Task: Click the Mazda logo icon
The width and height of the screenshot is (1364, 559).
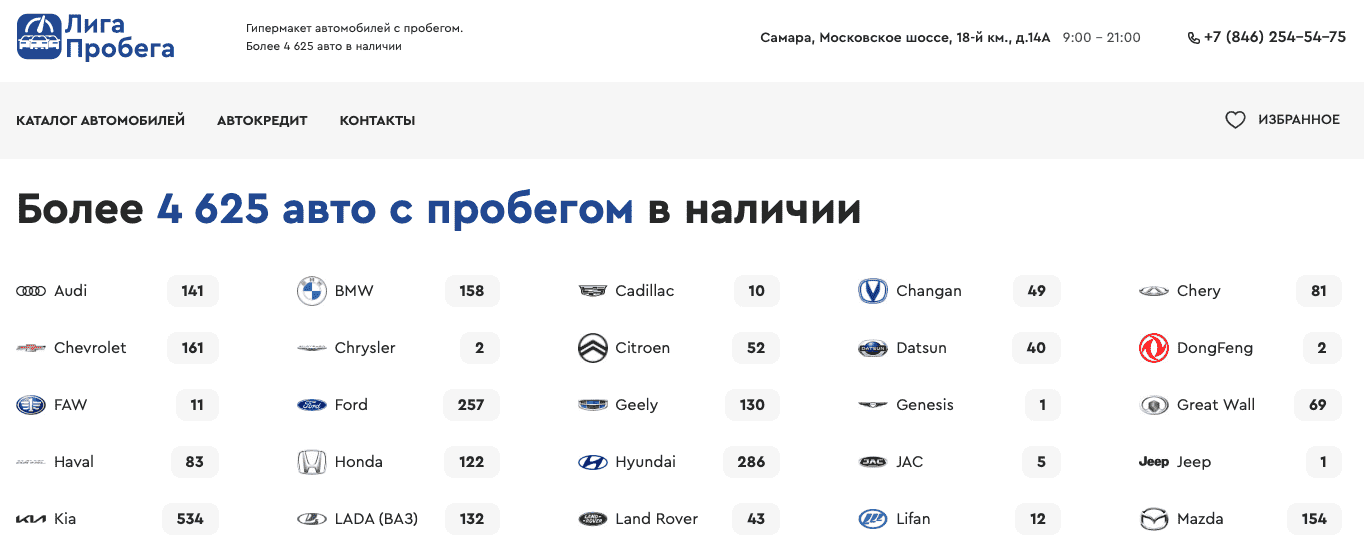Action: pyautogui.click(x=1154, y=519)
